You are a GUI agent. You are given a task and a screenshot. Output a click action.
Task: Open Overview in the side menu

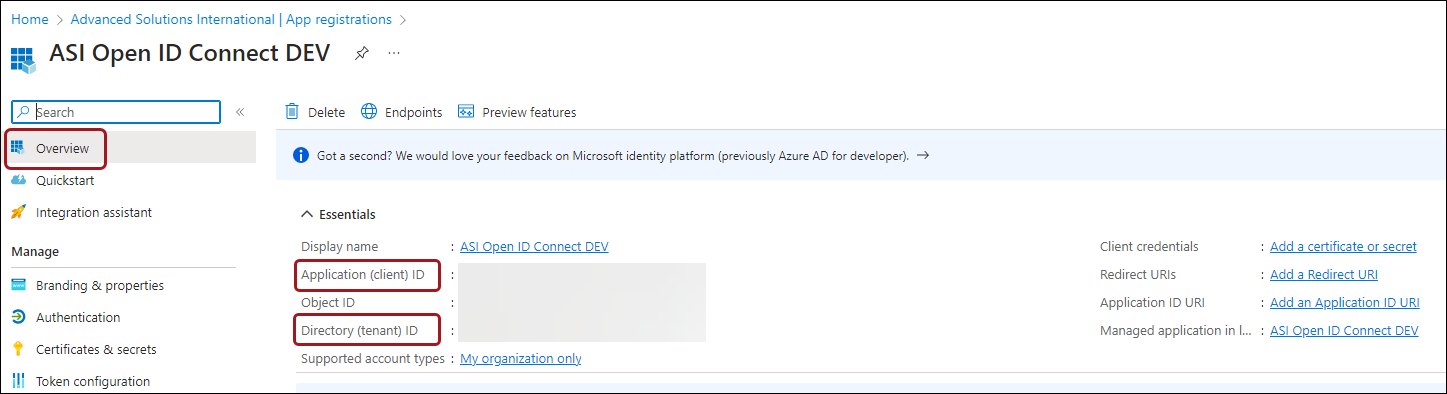pyautogui.click(x=130, y=148)
